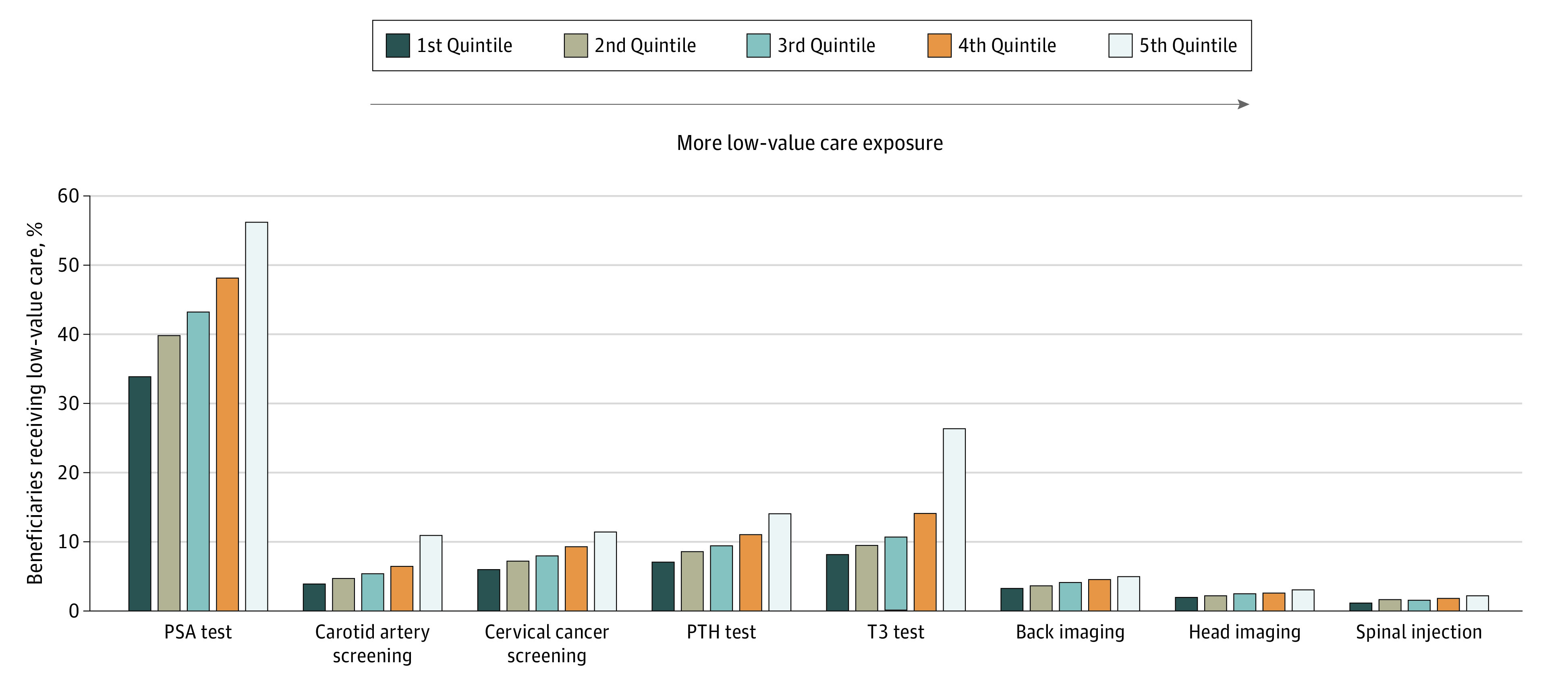The image size is (1568, 682).
Task: Click the 'Carotid artery screening' axis label
Action: [373, 644]
